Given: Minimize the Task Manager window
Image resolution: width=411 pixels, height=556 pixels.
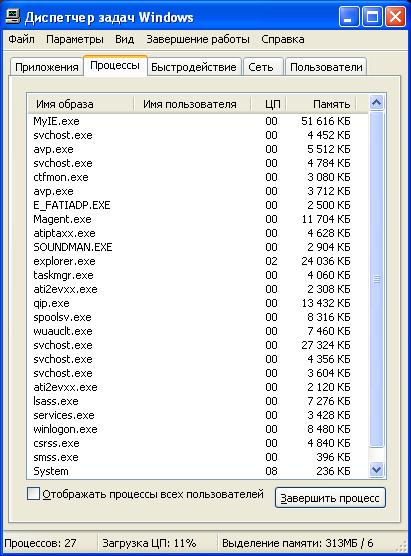Looking at the screenshot, I should click(349, 17).
